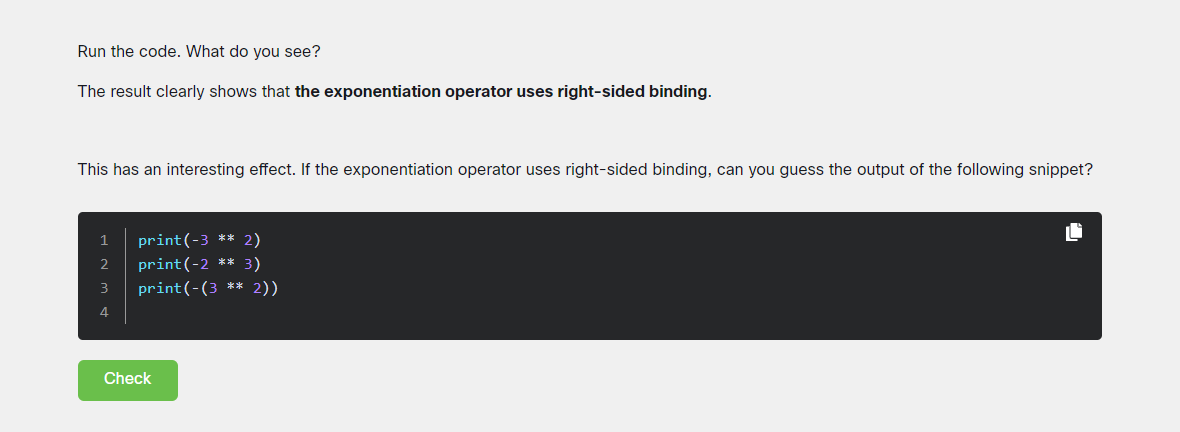Click the bold right-sided binding text
The image size is (1180, 432).
[501, 92]
